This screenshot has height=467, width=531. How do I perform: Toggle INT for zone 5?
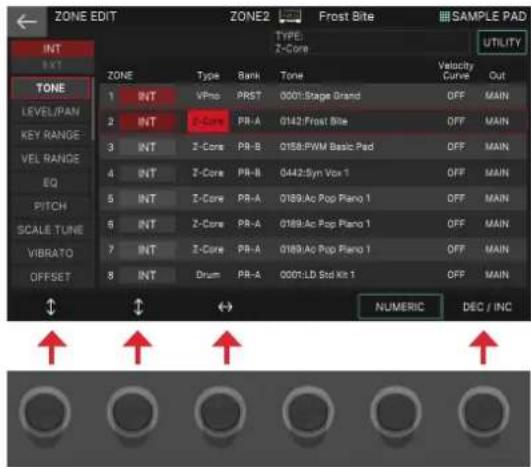(x=147, y=199)
